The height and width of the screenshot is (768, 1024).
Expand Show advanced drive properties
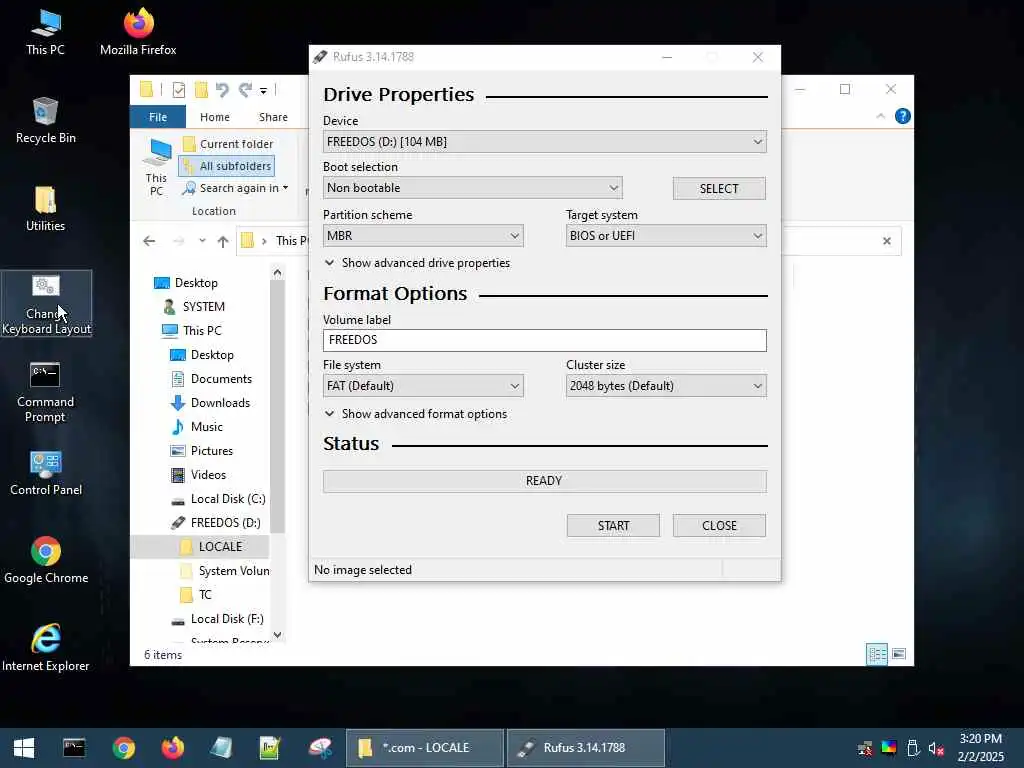417,263
